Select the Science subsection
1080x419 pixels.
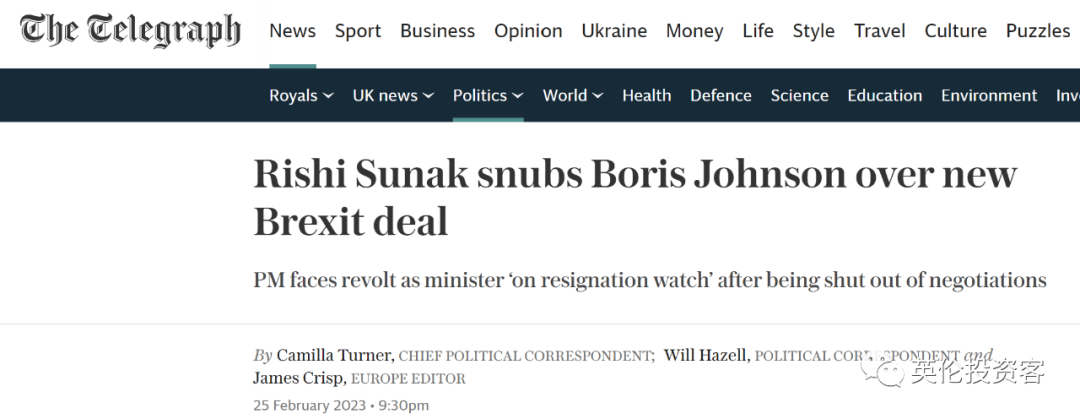(x=800, y=96)
